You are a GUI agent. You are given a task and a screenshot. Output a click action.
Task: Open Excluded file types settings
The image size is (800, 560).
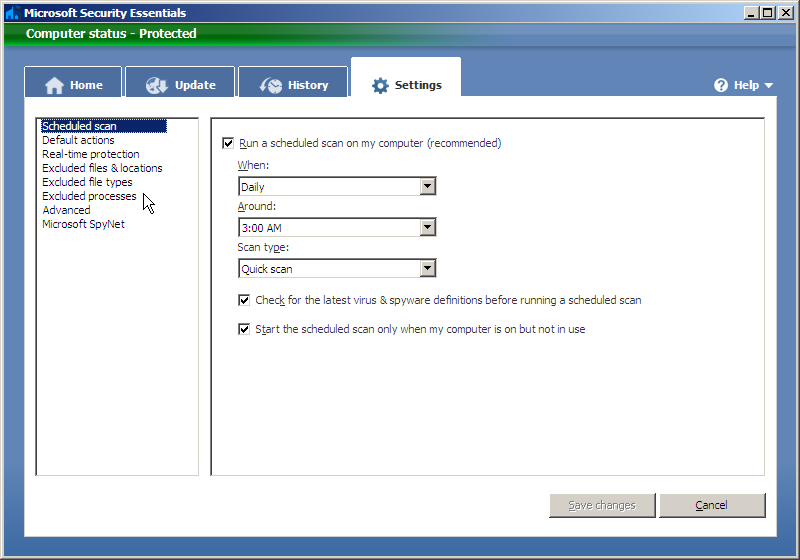tap(87, 182)
